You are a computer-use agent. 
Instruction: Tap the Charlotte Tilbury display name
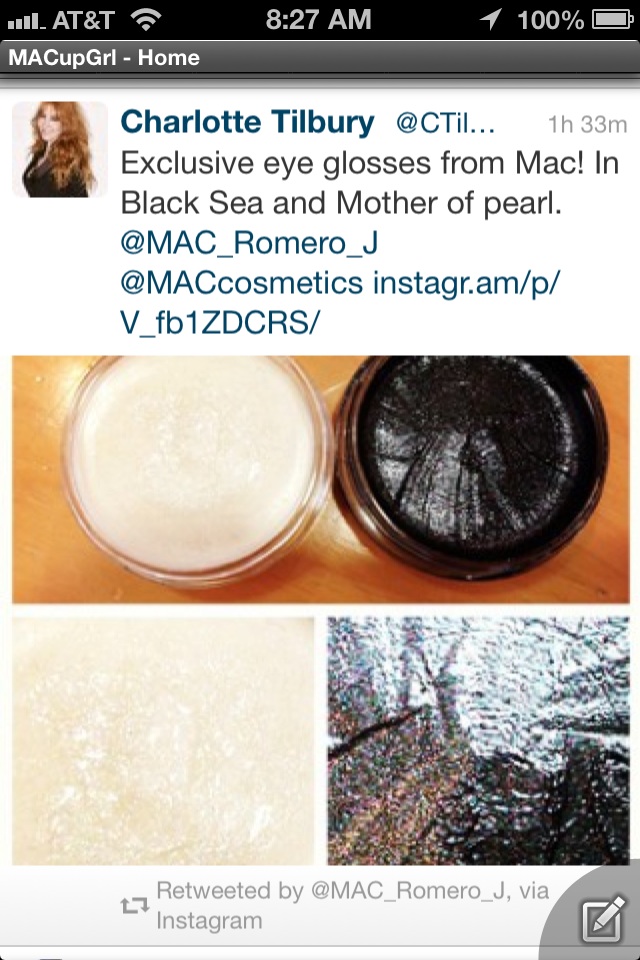[x=247, y=122]
